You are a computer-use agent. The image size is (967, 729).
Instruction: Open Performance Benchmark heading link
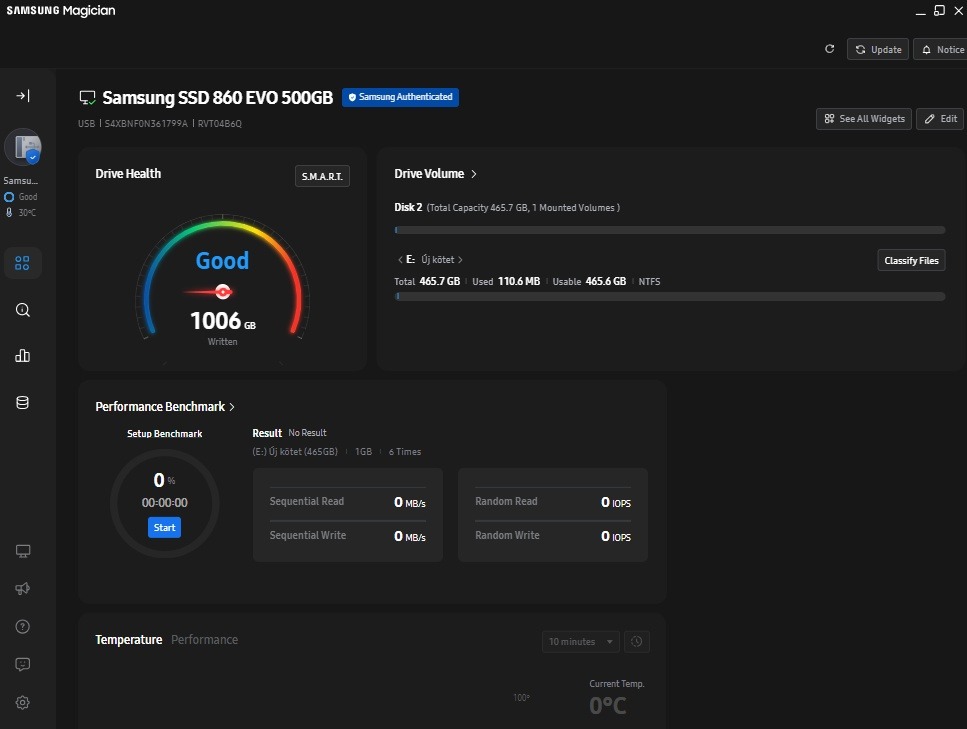point(160,406)
